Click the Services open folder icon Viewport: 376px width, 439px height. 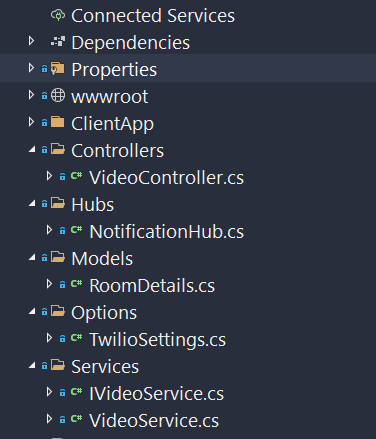[x=58, y=365]
